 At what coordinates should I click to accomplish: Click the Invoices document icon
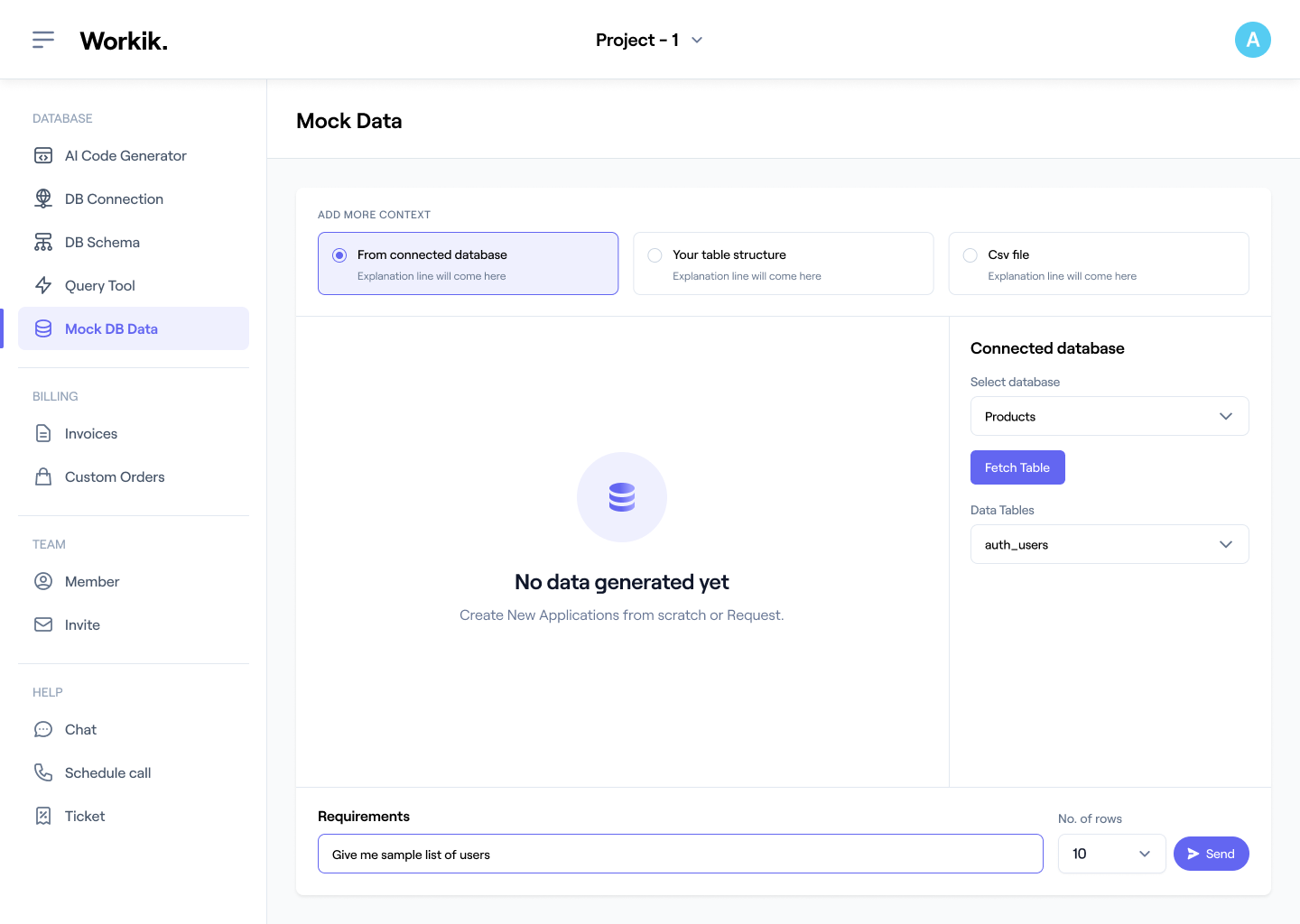tap(43, 433)
